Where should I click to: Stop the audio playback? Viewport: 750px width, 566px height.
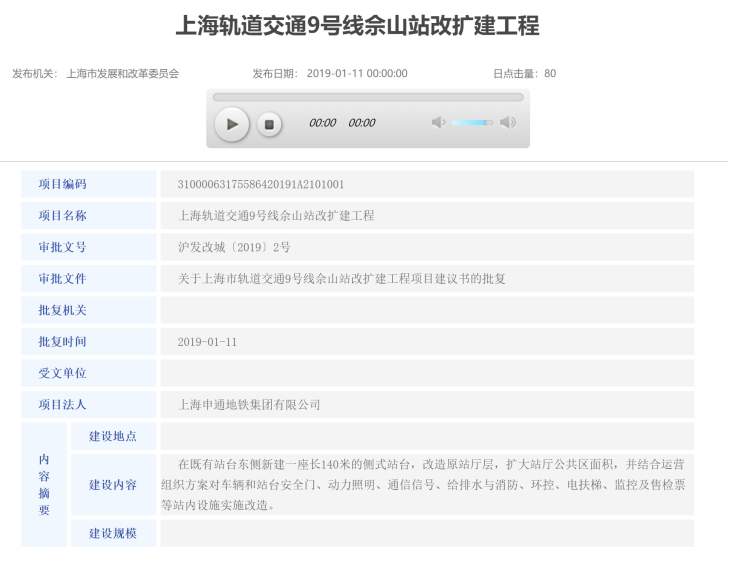(268, 124)
